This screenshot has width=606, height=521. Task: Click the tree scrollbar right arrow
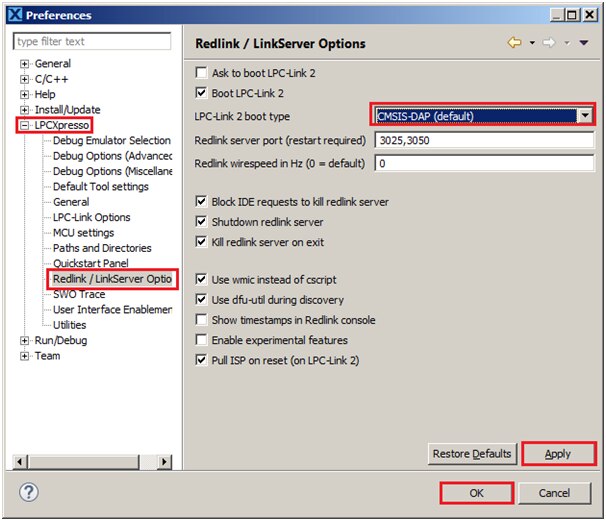coord(165,461)
